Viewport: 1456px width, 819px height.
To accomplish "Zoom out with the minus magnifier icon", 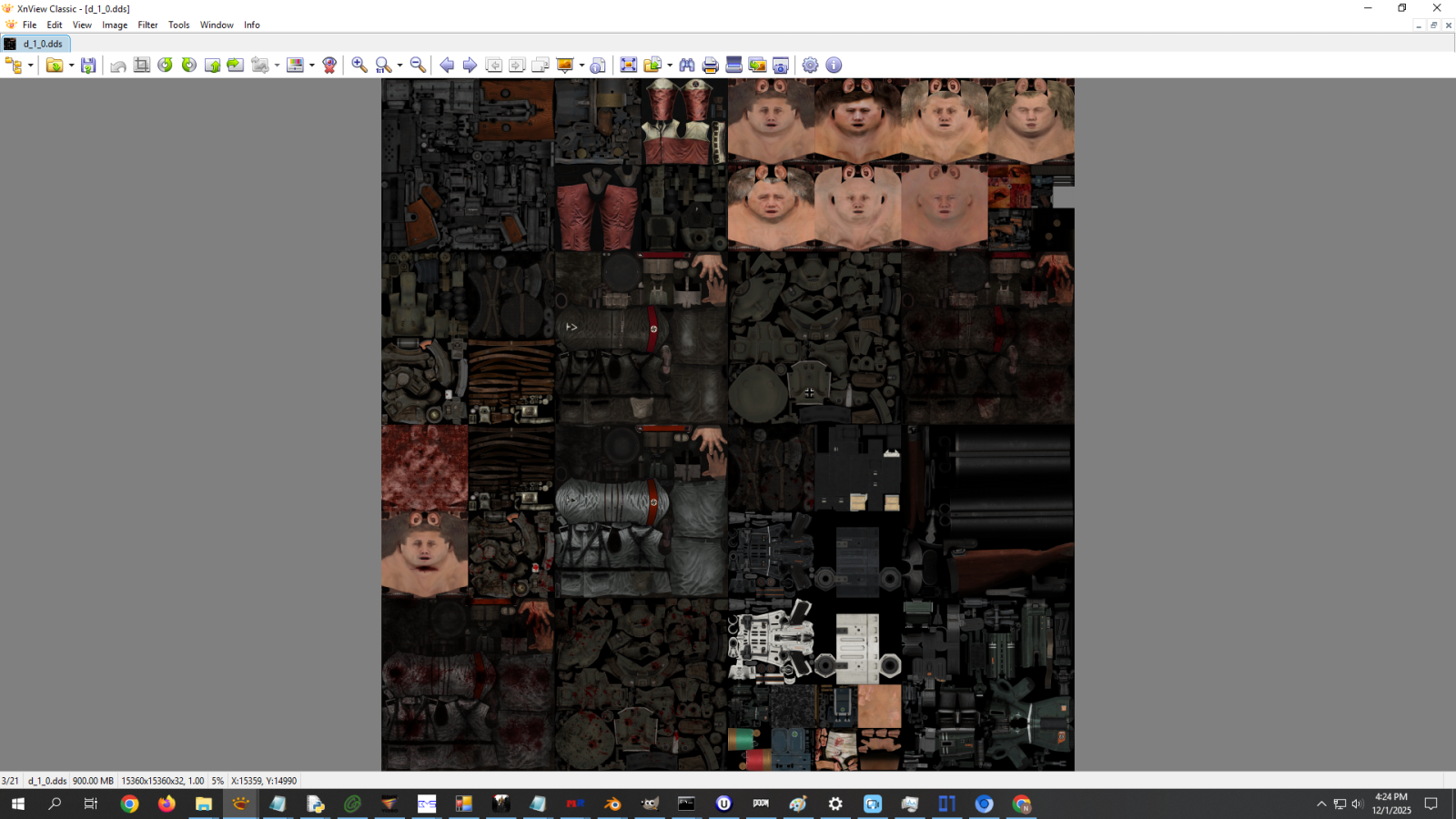I will 418,66.
